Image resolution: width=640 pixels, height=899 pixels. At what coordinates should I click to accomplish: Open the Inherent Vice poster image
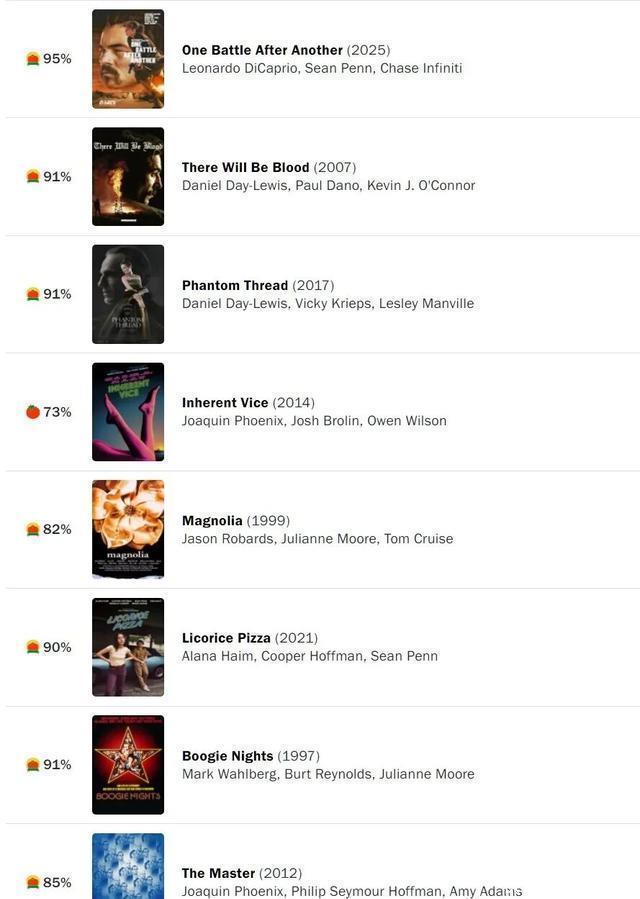point(128,412)
